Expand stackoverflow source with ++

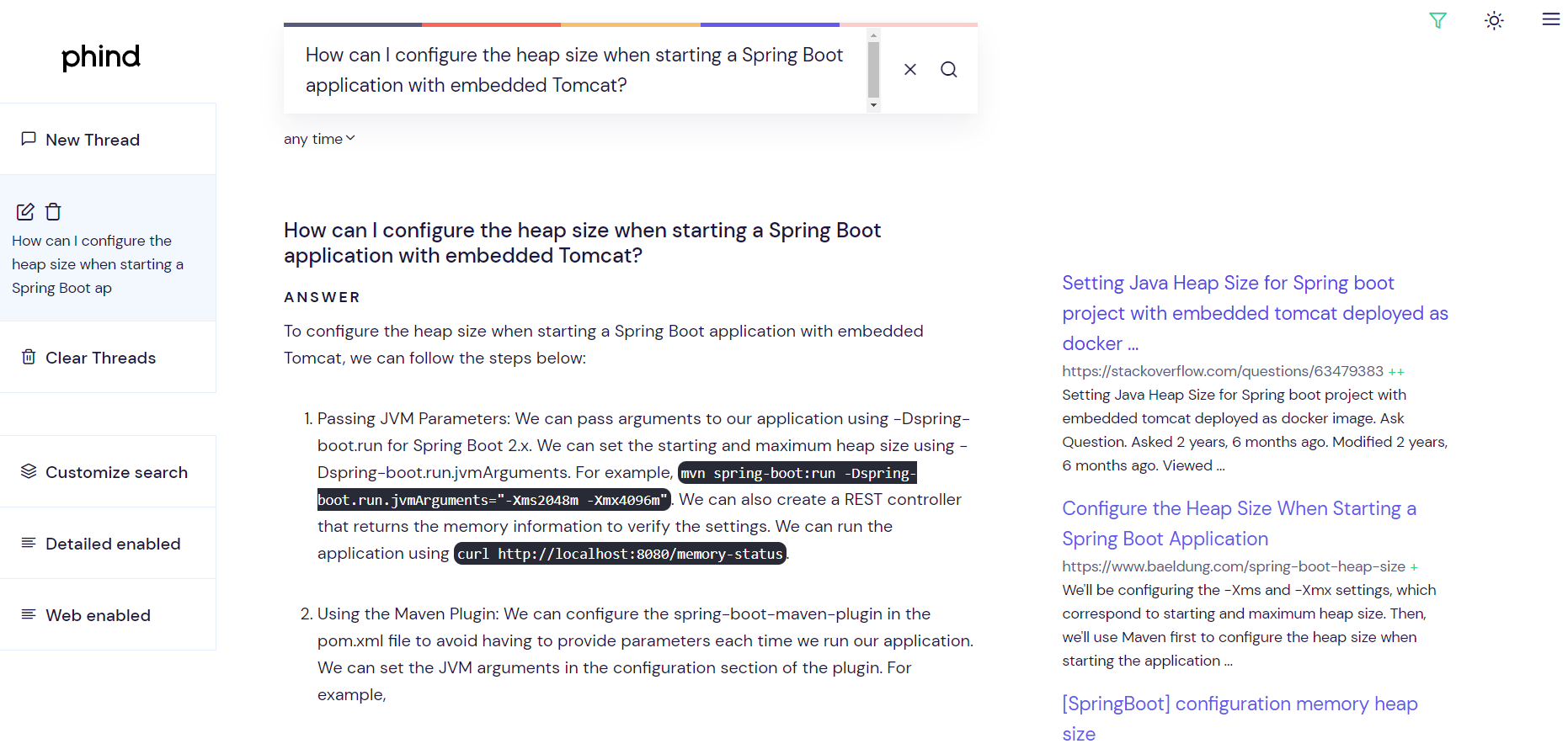pos(1396,372)
